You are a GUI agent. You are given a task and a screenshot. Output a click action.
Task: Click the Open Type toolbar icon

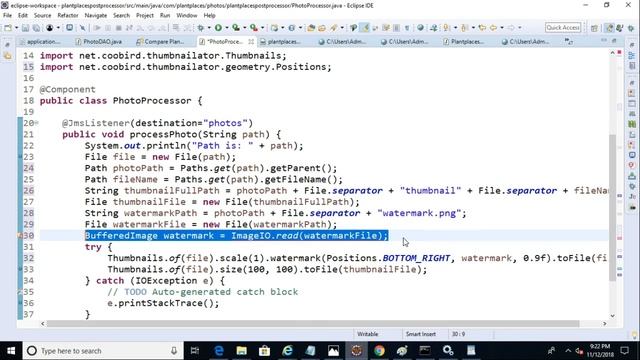(x=311, y=28)
